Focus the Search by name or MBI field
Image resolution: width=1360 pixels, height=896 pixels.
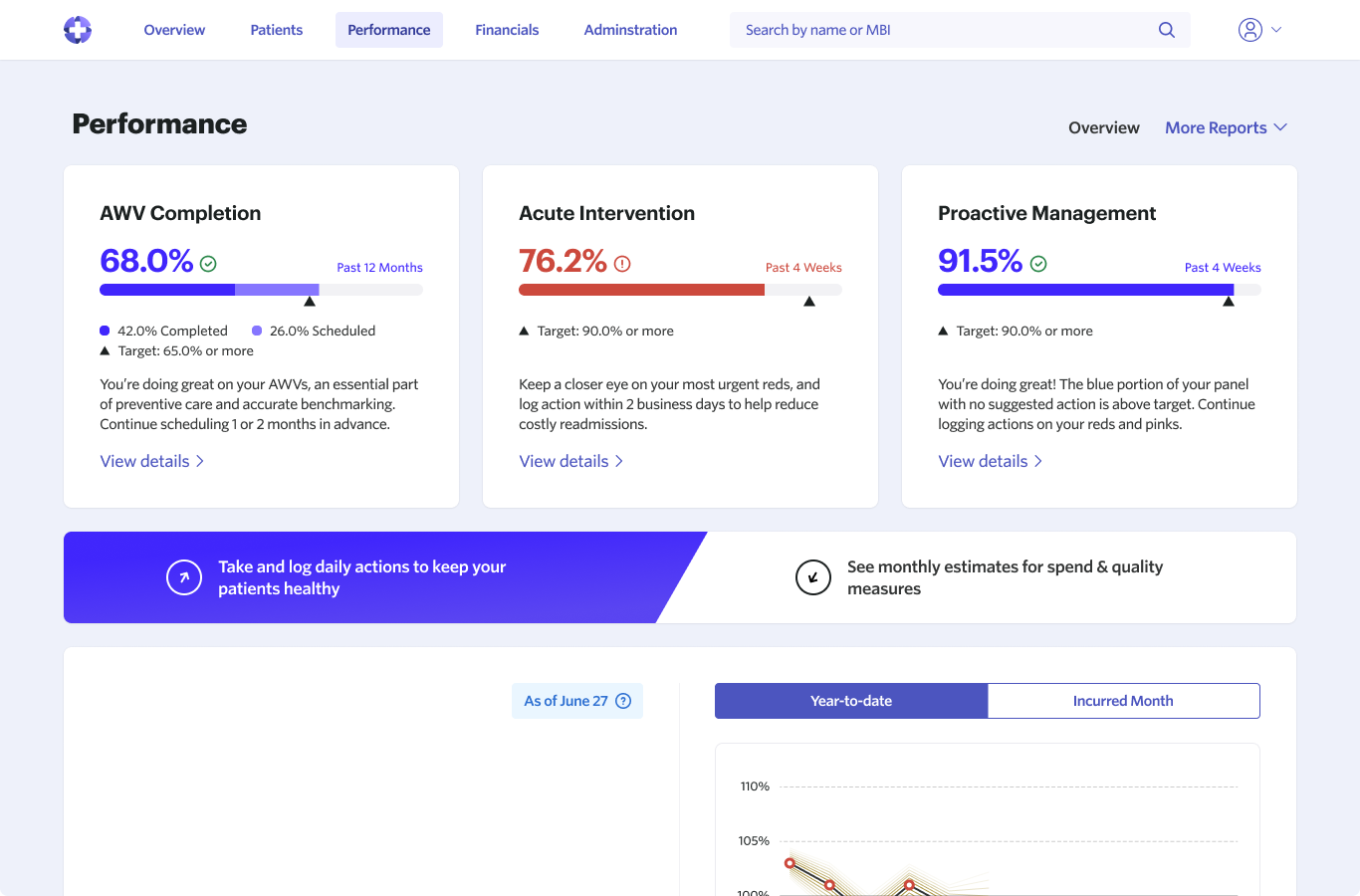946,30
